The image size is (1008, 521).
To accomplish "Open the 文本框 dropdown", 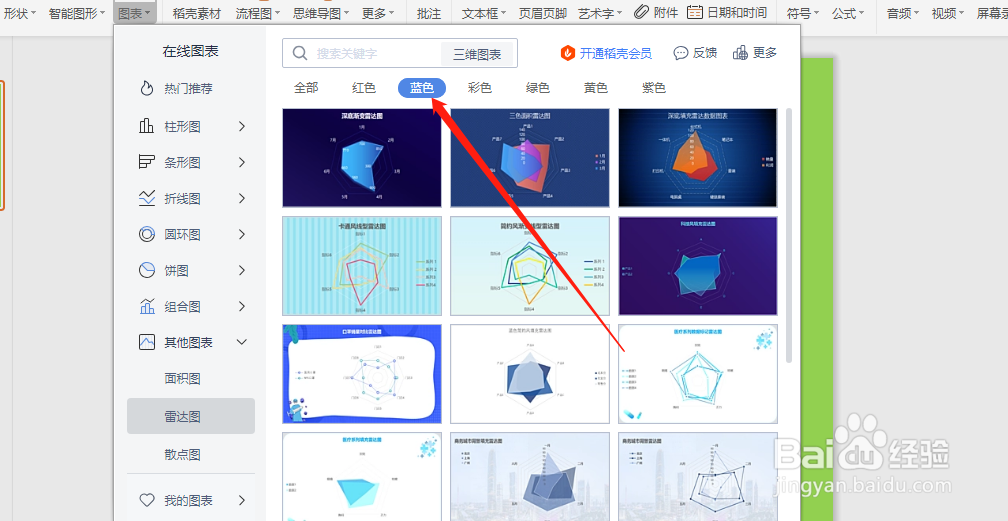I will (x=483, y=13).
